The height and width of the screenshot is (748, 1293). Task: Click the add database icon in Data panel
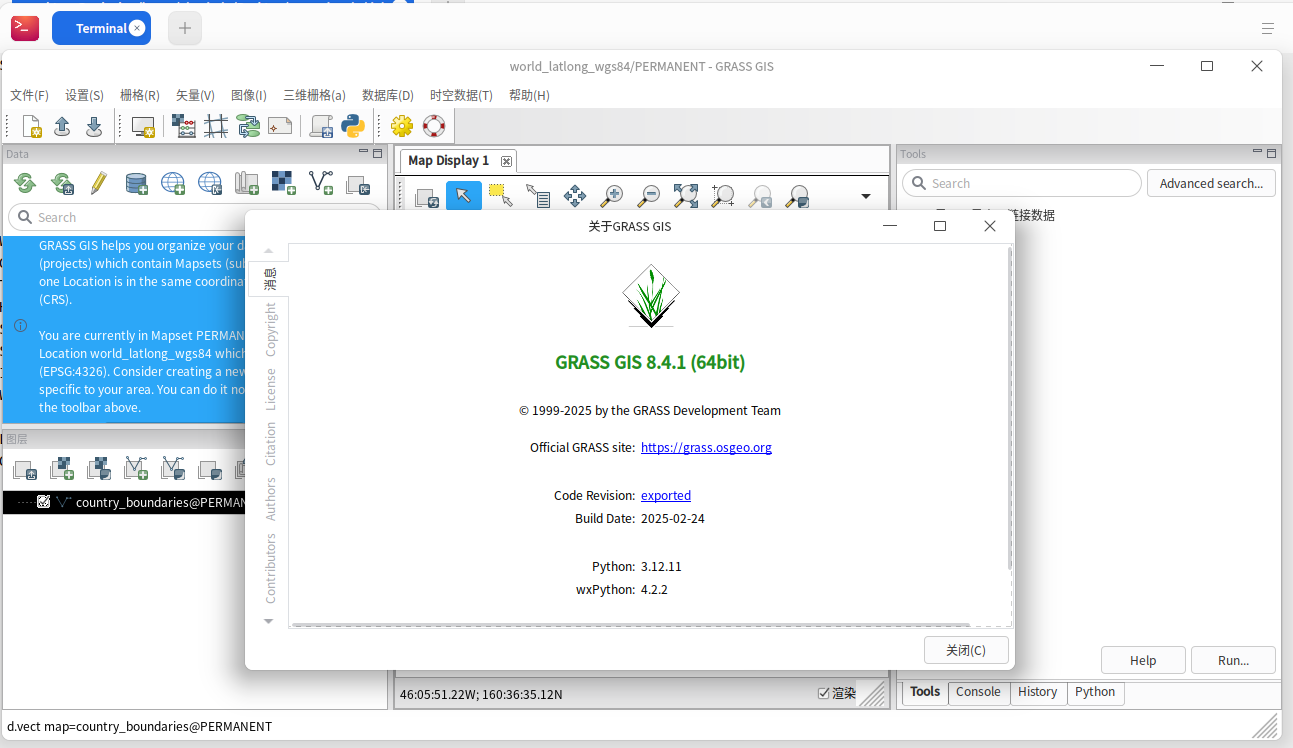tap(136, 183)
